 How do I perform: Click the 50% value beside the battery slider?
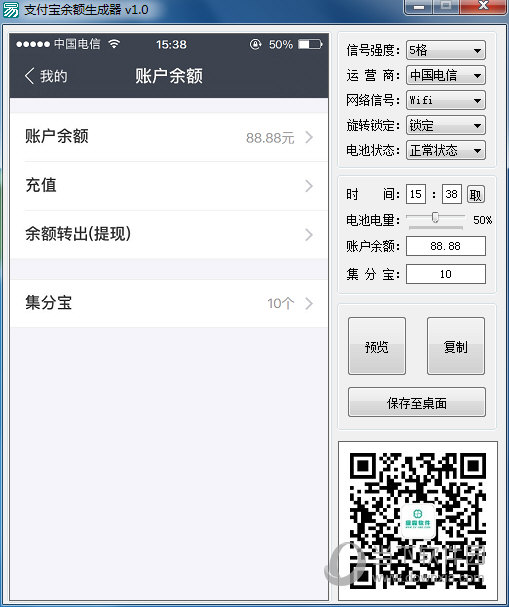coord(482,220)
